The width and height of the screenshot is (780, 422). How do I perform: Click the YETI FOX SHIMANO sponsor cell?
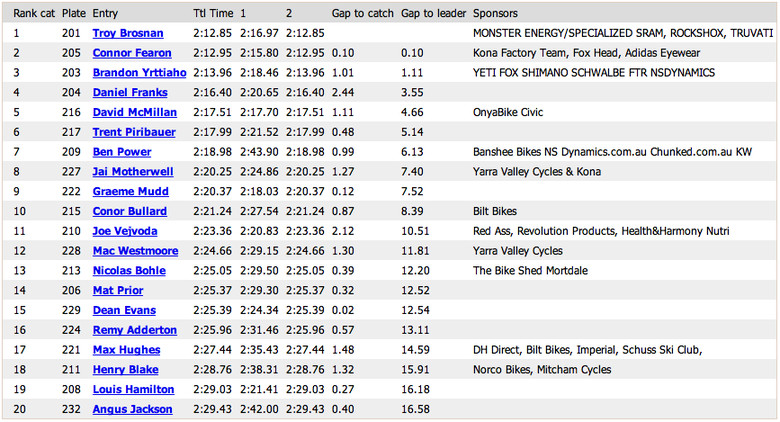click(593, 73)
